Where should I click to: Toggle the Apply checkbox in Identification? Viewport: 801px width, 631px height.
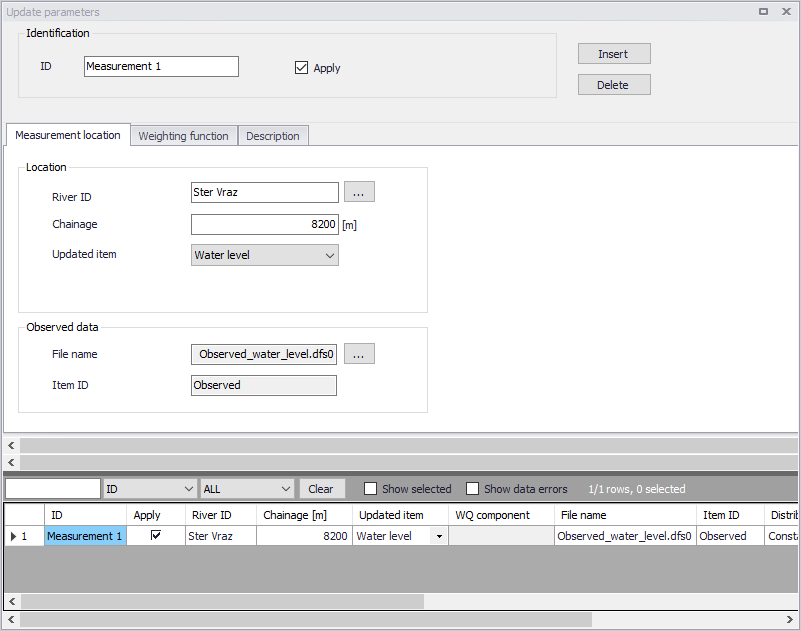coord(301,67)
